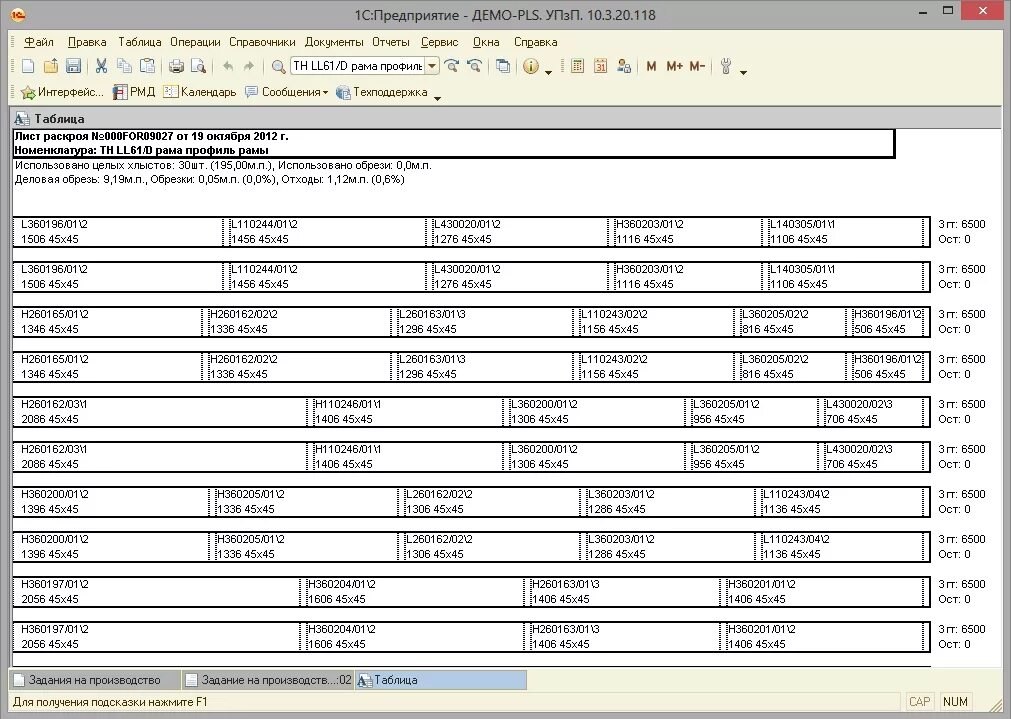The width and height of the screenshot is (1011, 719).
Task: Click Номенклатура: ТН LL61/D рама профиль рамы
Action: [x=141, y=150]
